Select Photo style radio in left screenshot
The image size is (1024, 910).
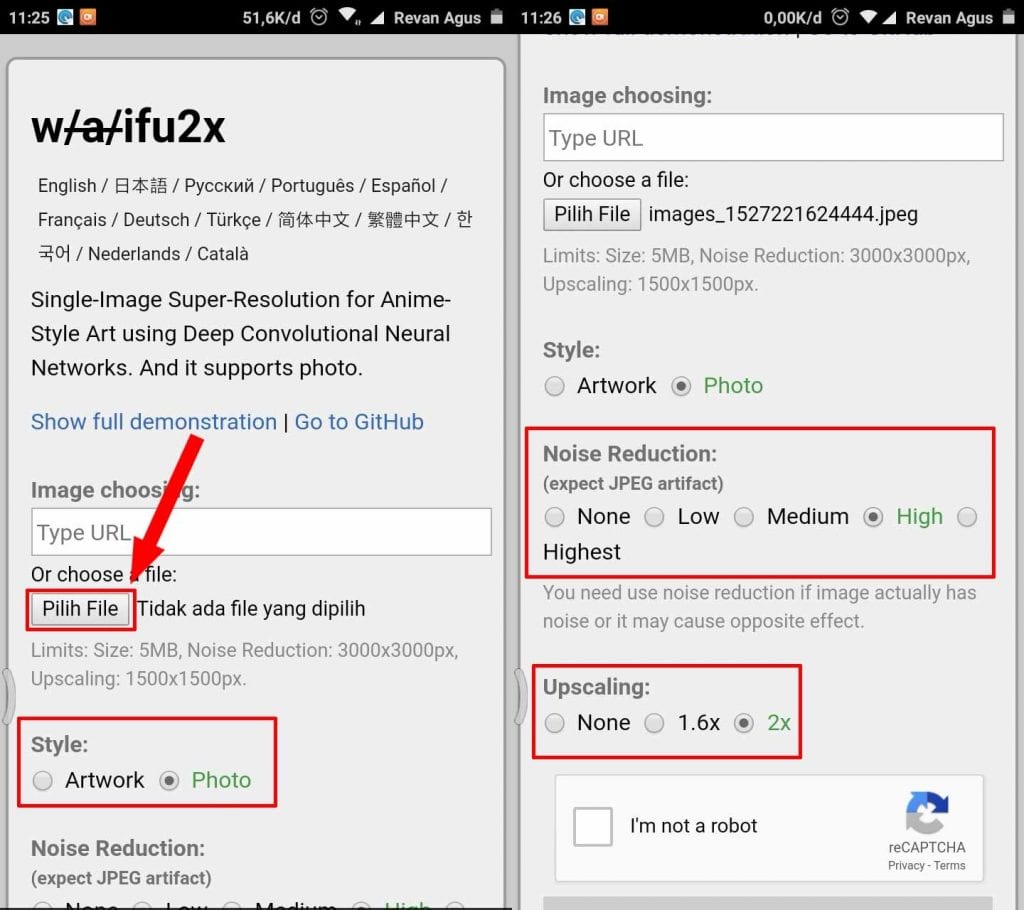[169, 781]
